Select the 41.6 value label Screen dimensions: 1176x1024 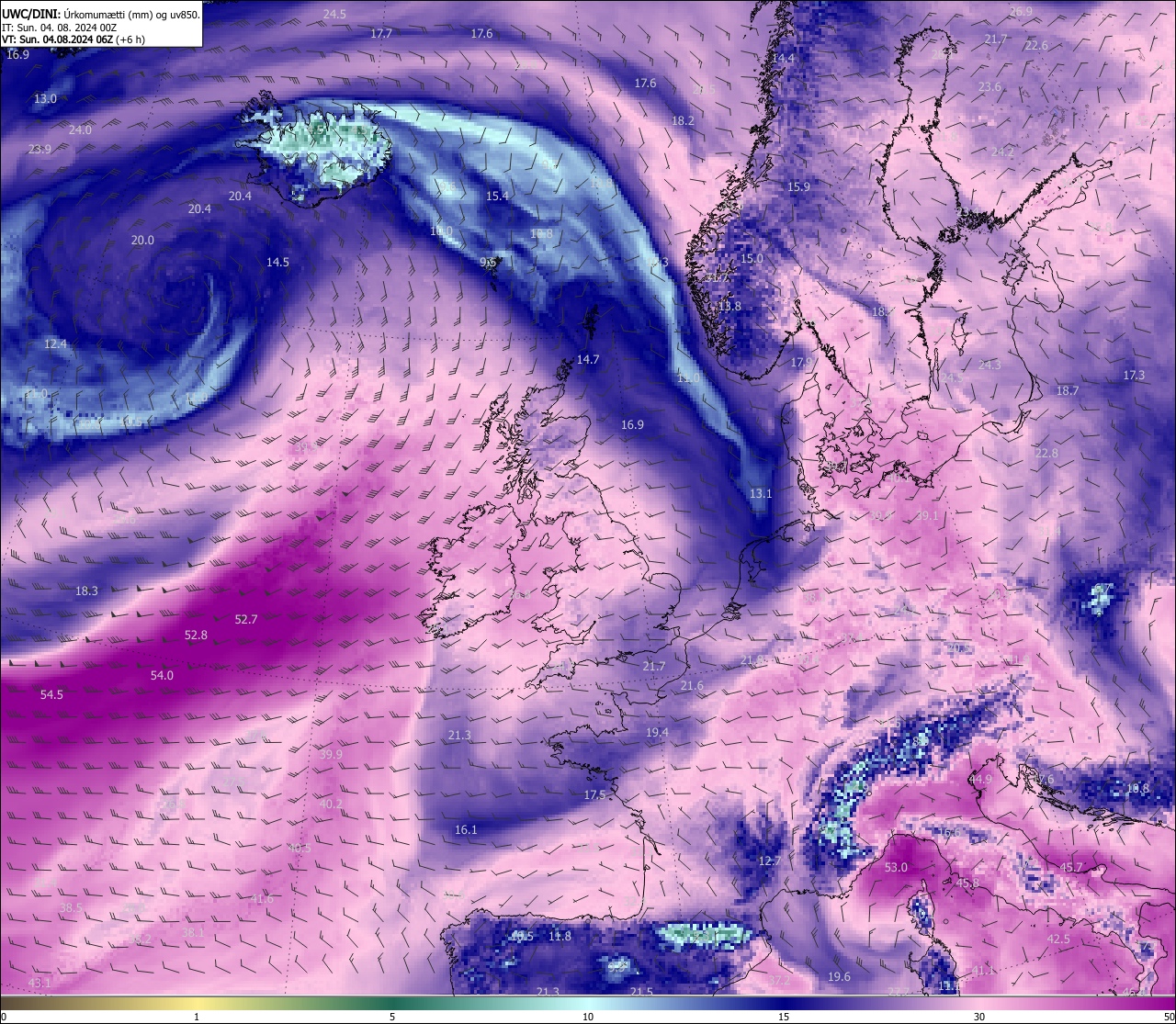click(262, 898)
